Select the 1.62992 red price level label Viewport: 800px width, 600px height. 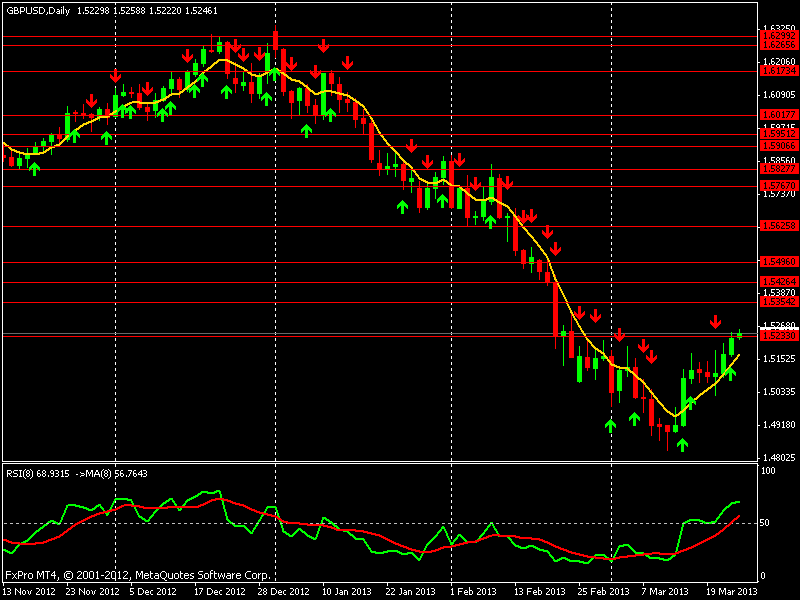[x=779, y=36]
